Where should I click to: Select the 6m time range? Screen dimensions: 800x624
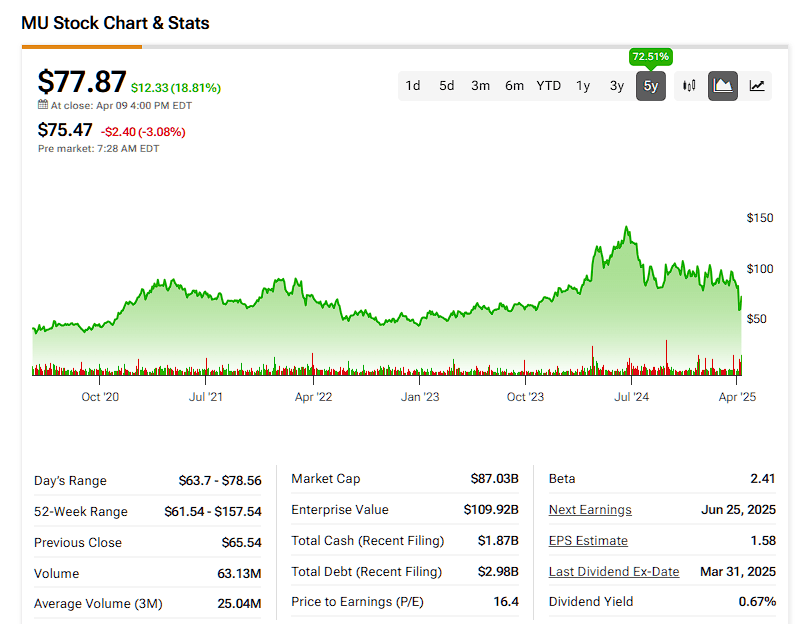coord(514,86)
